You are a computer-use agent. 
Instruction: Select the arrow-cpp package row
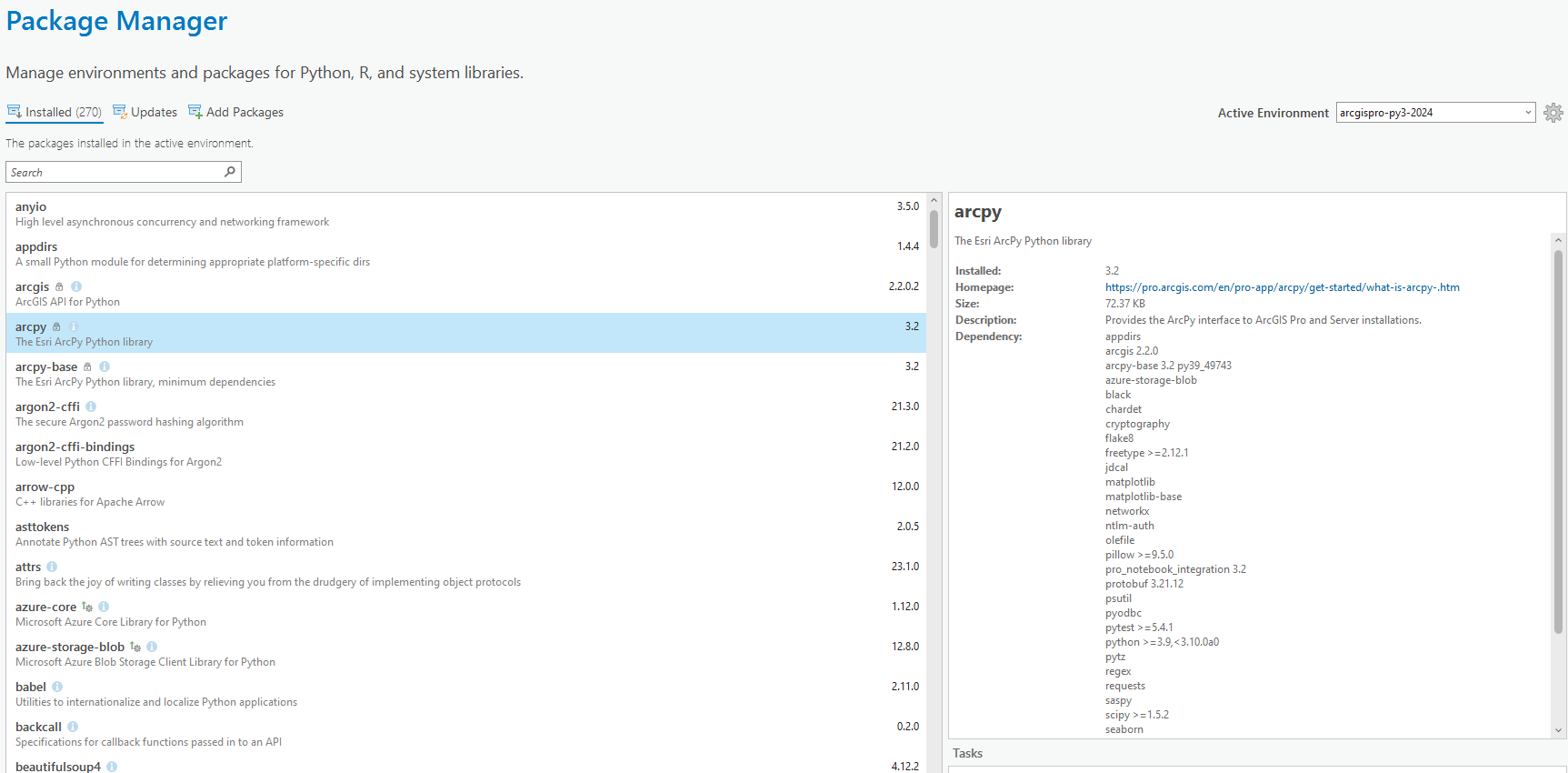pos(466,494)
